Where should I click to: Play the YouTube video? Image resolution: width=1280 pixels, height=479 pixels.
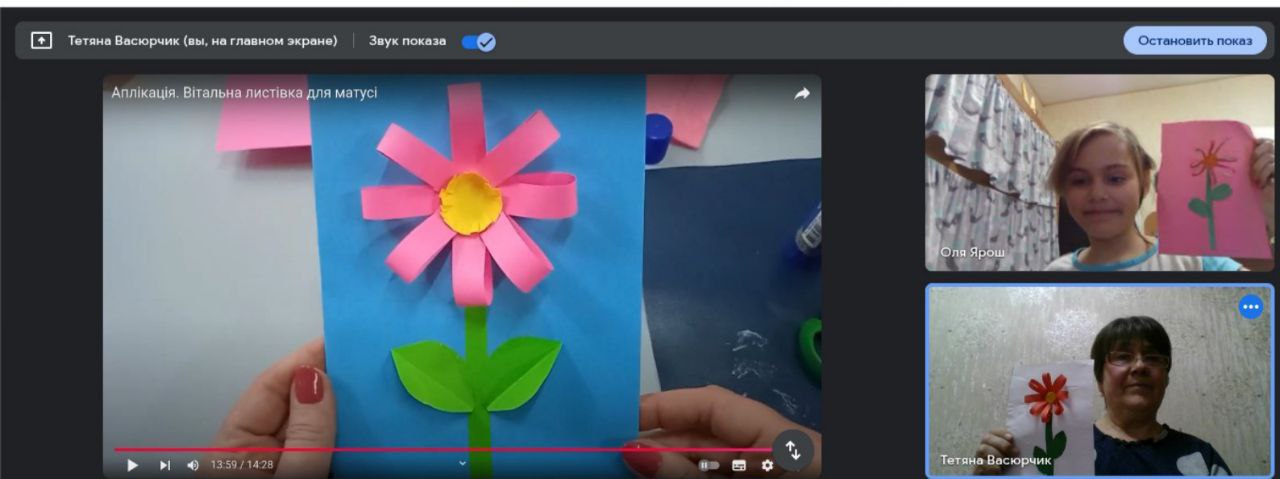tap(132, 465)
